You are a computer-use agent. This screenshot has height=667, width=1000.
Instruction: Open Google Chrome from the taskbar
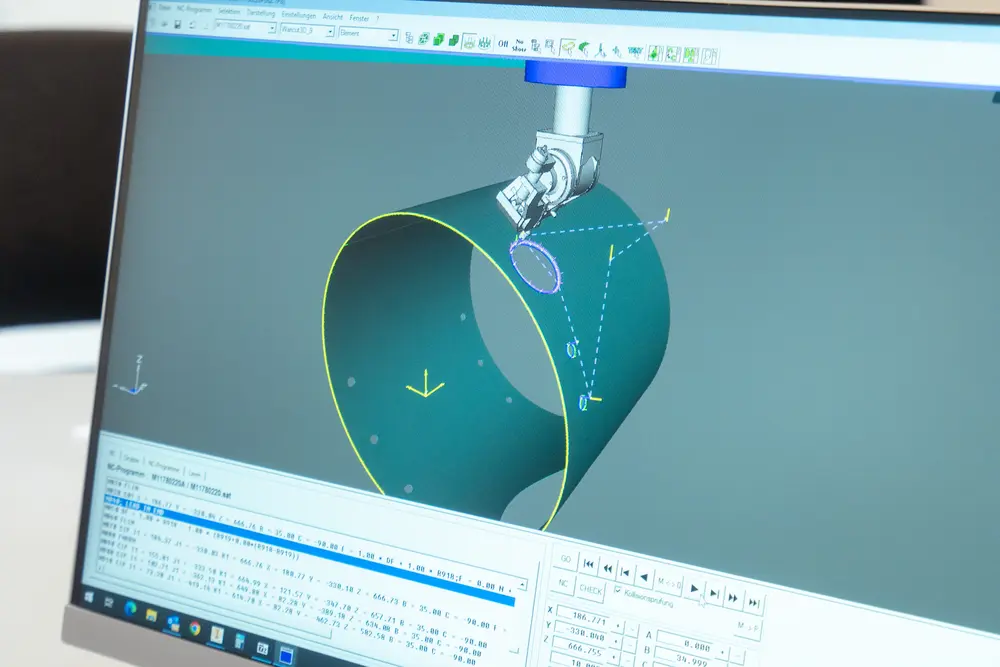click(x=195, y=628)
